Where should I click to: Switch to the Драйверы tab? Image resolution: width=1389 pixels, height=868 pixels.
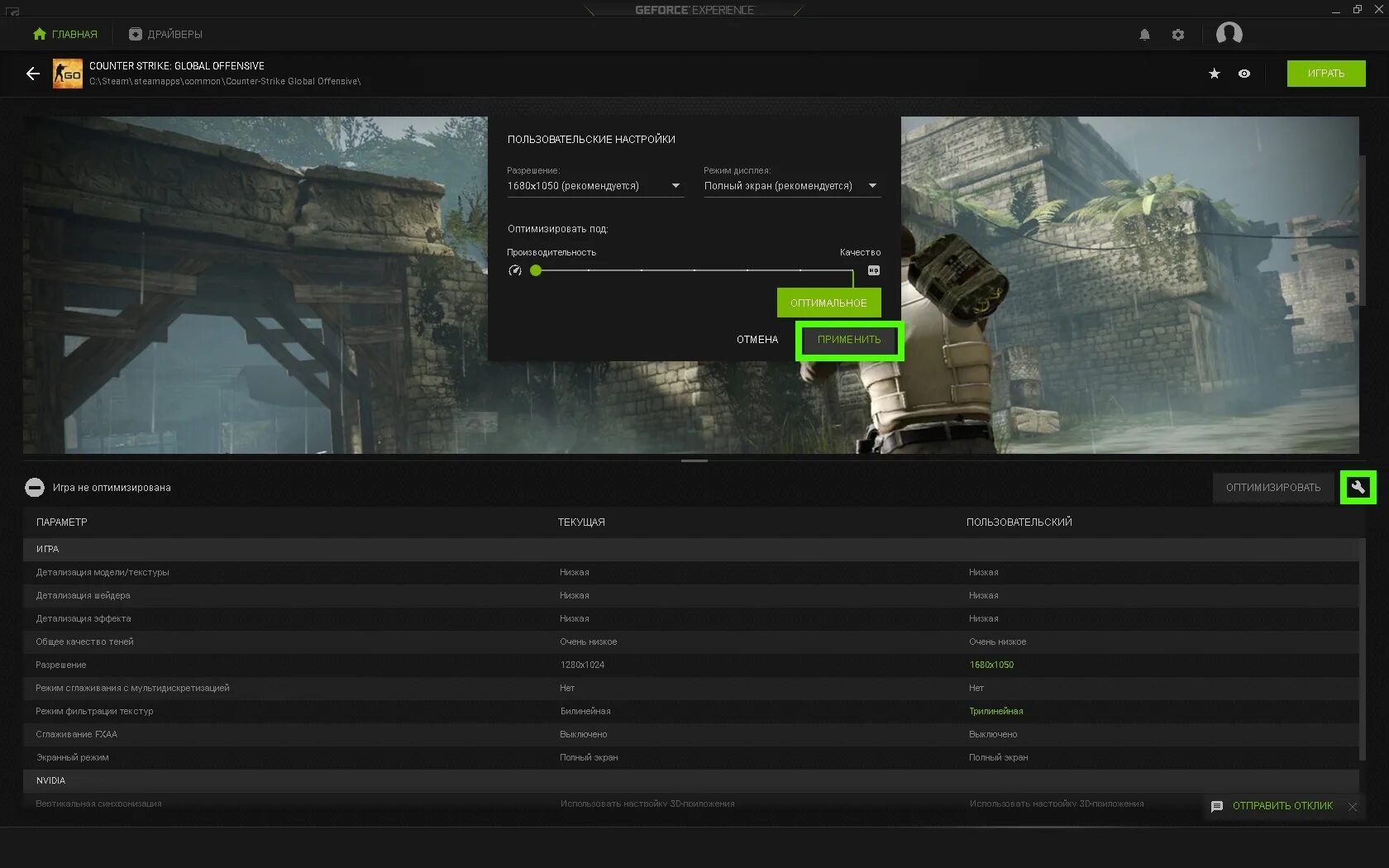coord(165,34)
